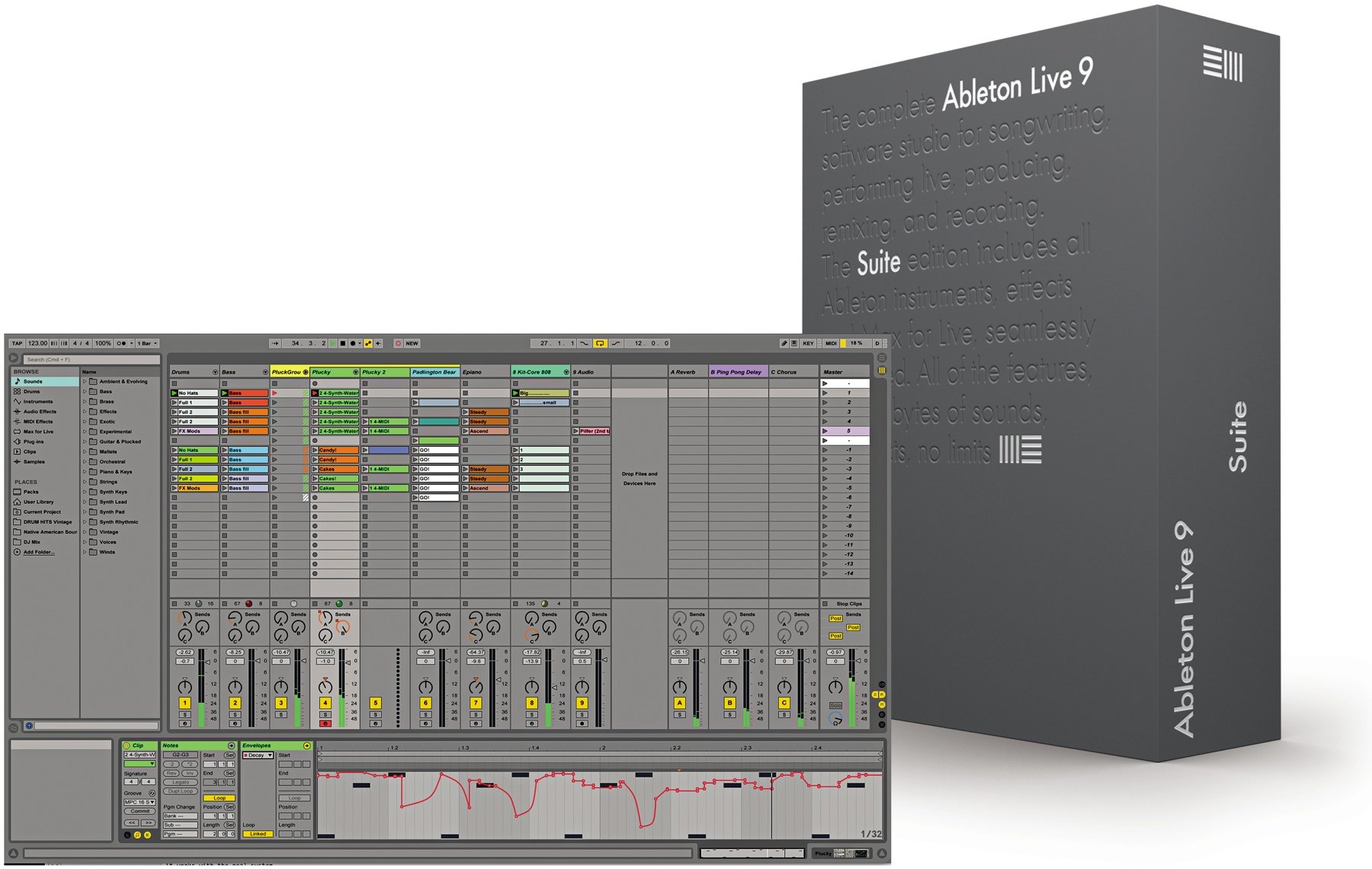
Task: Click the Punch-In switch icon
Action: (x=585, y=344)
